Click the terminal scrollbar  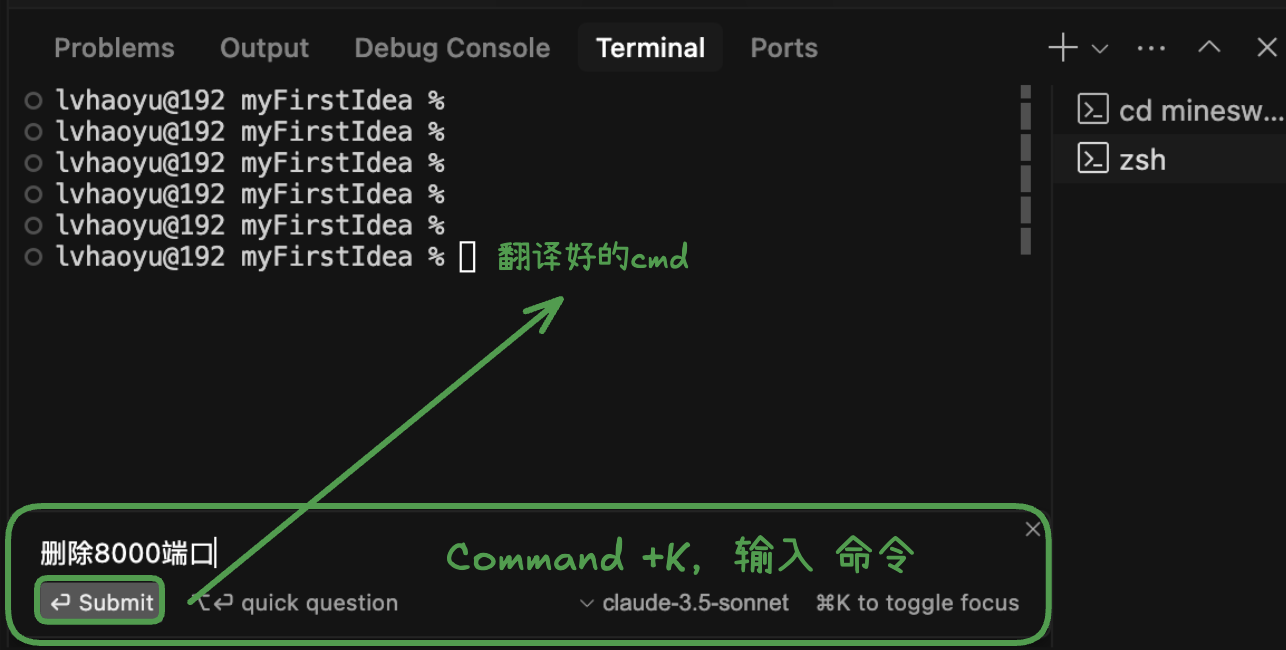point(1025,170)
